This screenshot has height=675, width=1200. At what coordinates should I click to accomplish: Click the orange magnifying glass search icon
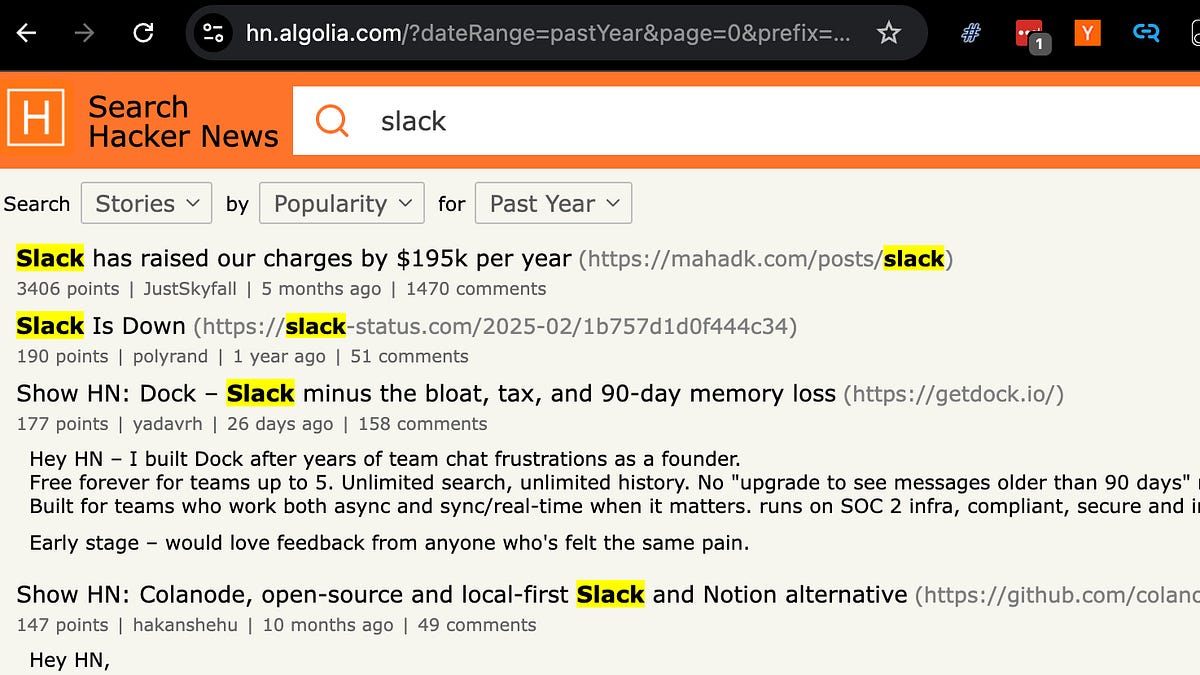click(x=330, y=120)
